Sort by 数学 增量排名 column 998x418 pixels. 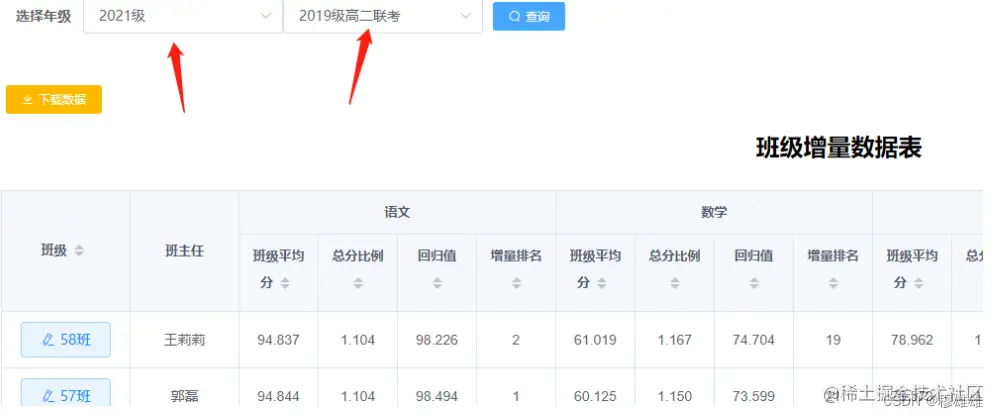pos(833,283)
